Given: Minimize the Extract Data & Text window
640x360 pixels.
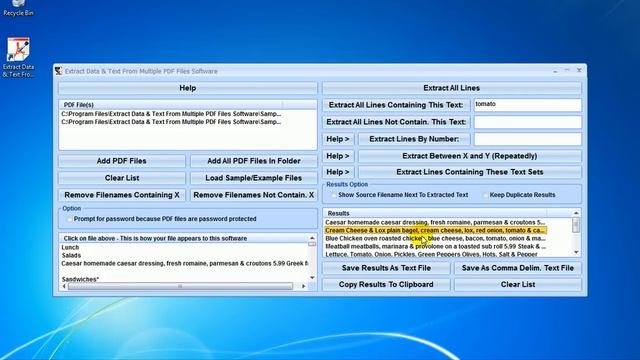Looking at the screenshot, I should click(x=555, y=71).
